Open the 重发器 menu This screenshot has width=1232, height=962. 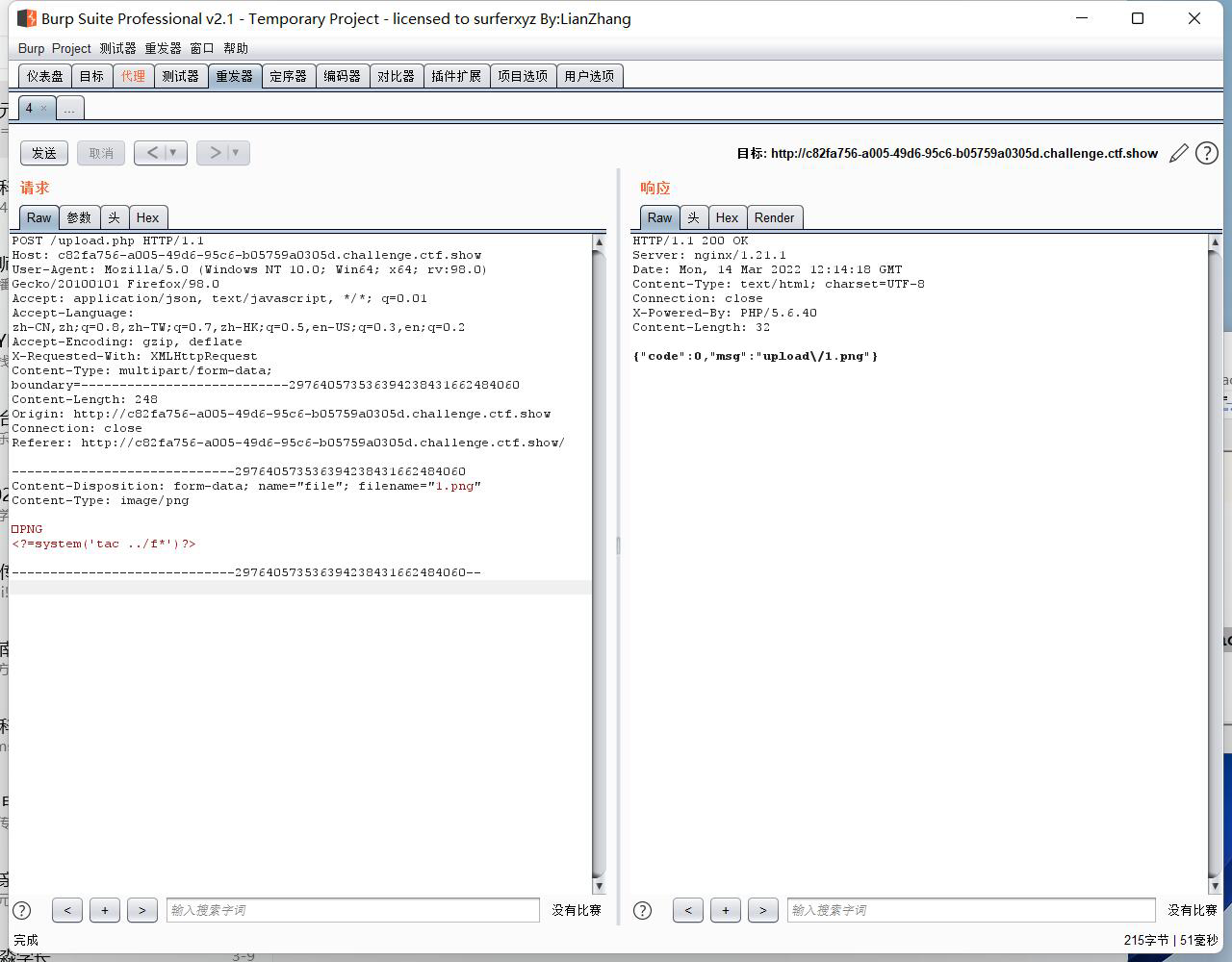point(163,48)
